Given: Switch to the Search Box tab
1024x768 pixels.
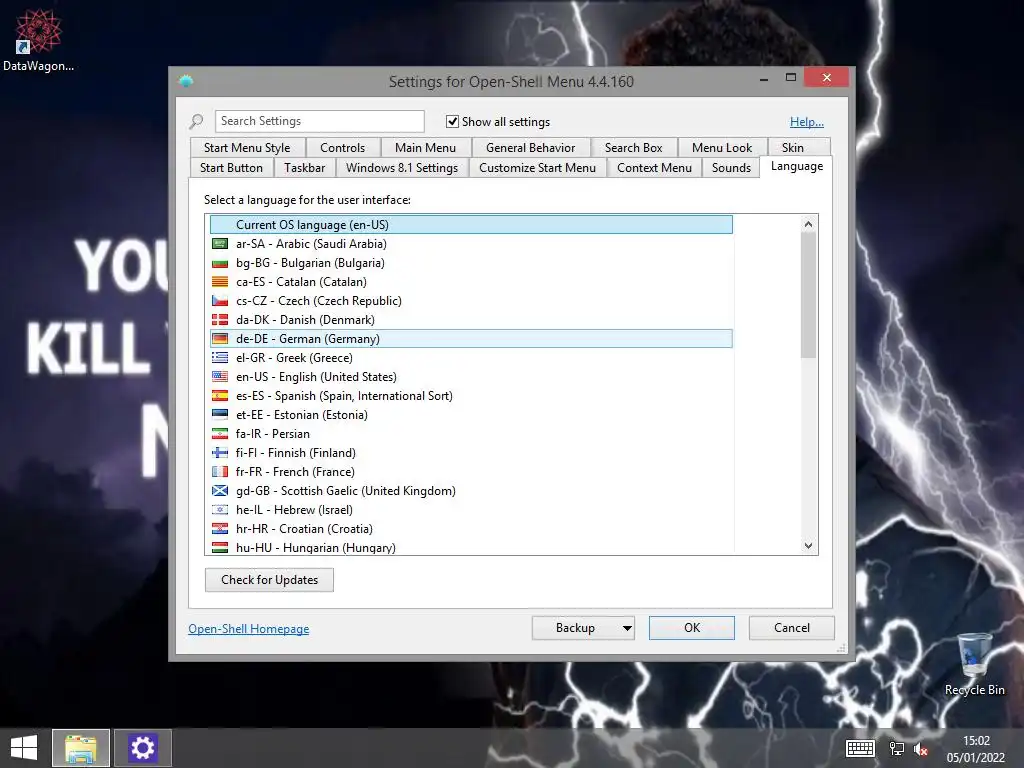Looking at the screenshot, I should [633, 148].
